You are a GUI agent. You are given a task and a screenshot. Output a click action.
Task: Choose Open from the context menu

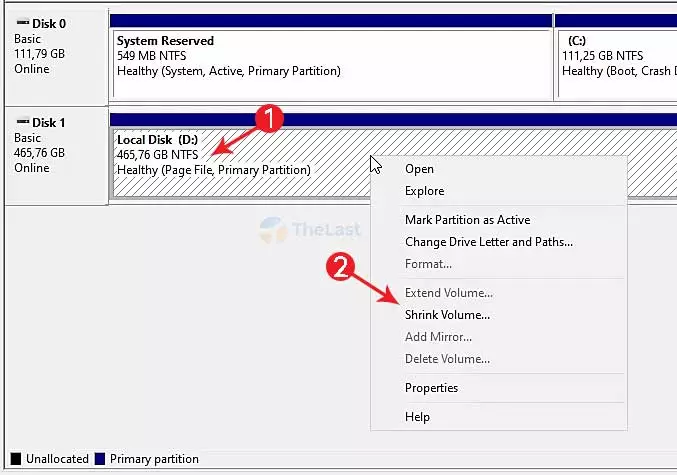[x=419, y=169]
